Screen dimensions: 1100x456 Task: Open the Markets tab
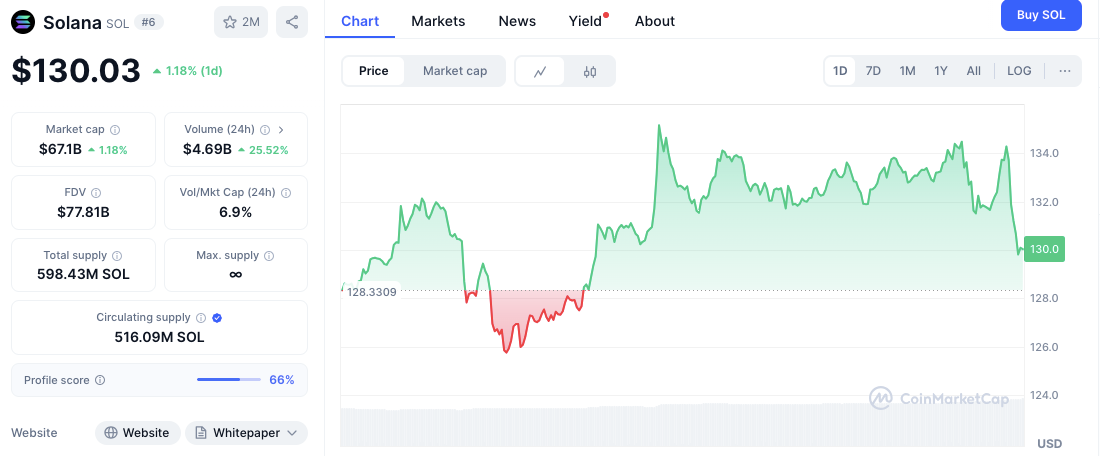coord(438,21)
